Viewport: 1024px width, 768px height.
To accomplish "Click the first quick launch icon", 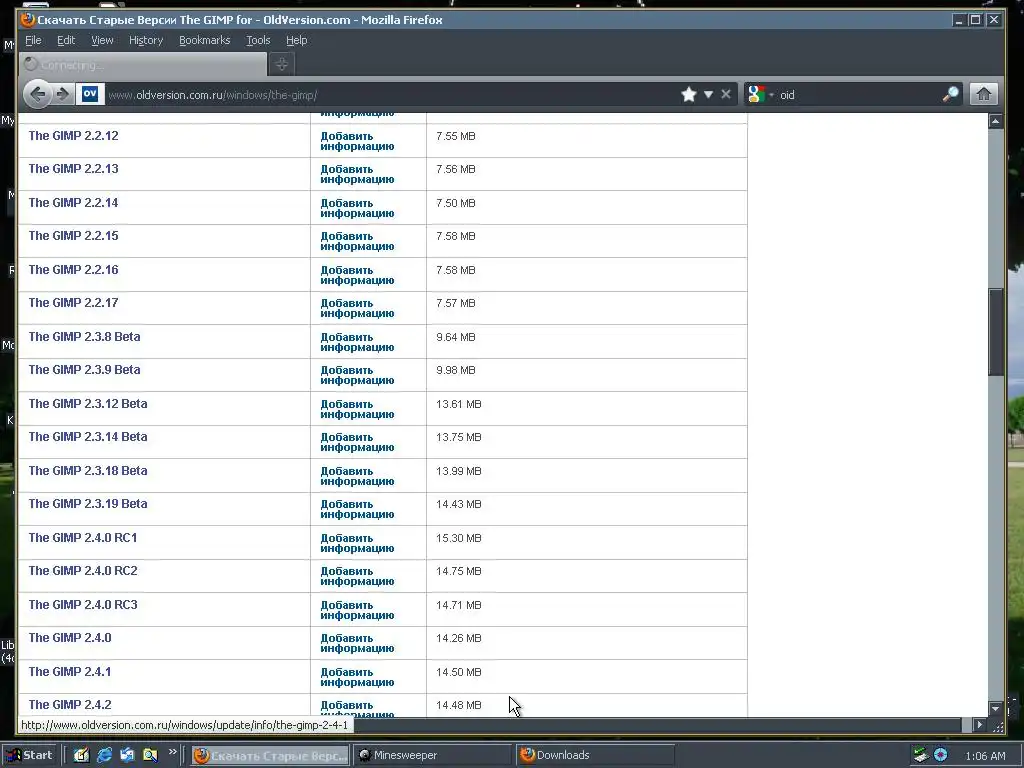I will point(81,756).
